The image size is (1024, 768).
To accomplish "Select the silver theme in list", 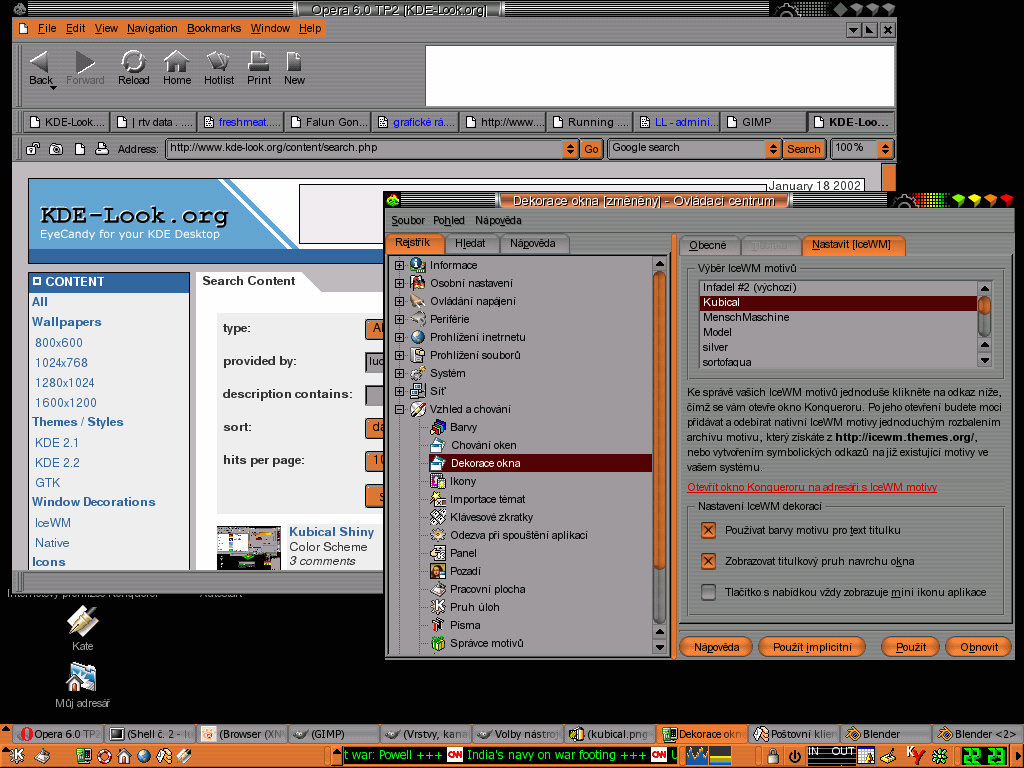I will click(x=838, y=347).
